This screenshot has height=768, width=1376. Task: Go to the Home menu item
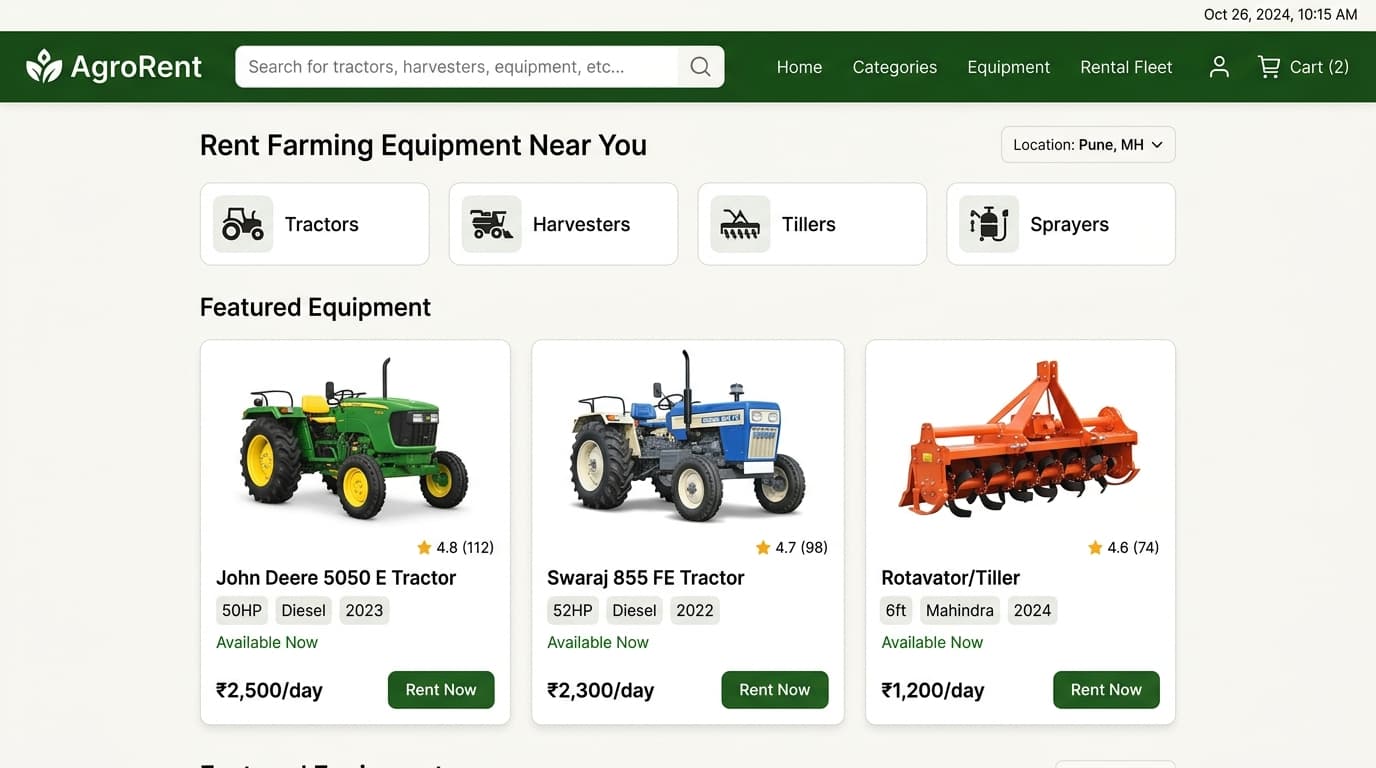coord(799,67)
